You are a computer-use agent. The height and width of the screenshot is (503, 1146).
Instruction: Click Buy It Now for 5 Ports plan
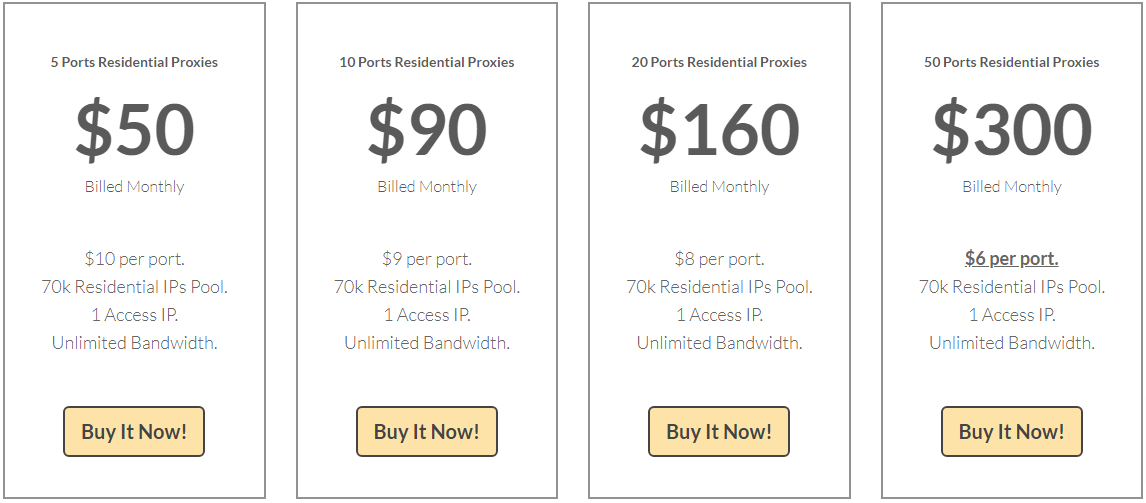pyautogui.click(x=134, y=432)
